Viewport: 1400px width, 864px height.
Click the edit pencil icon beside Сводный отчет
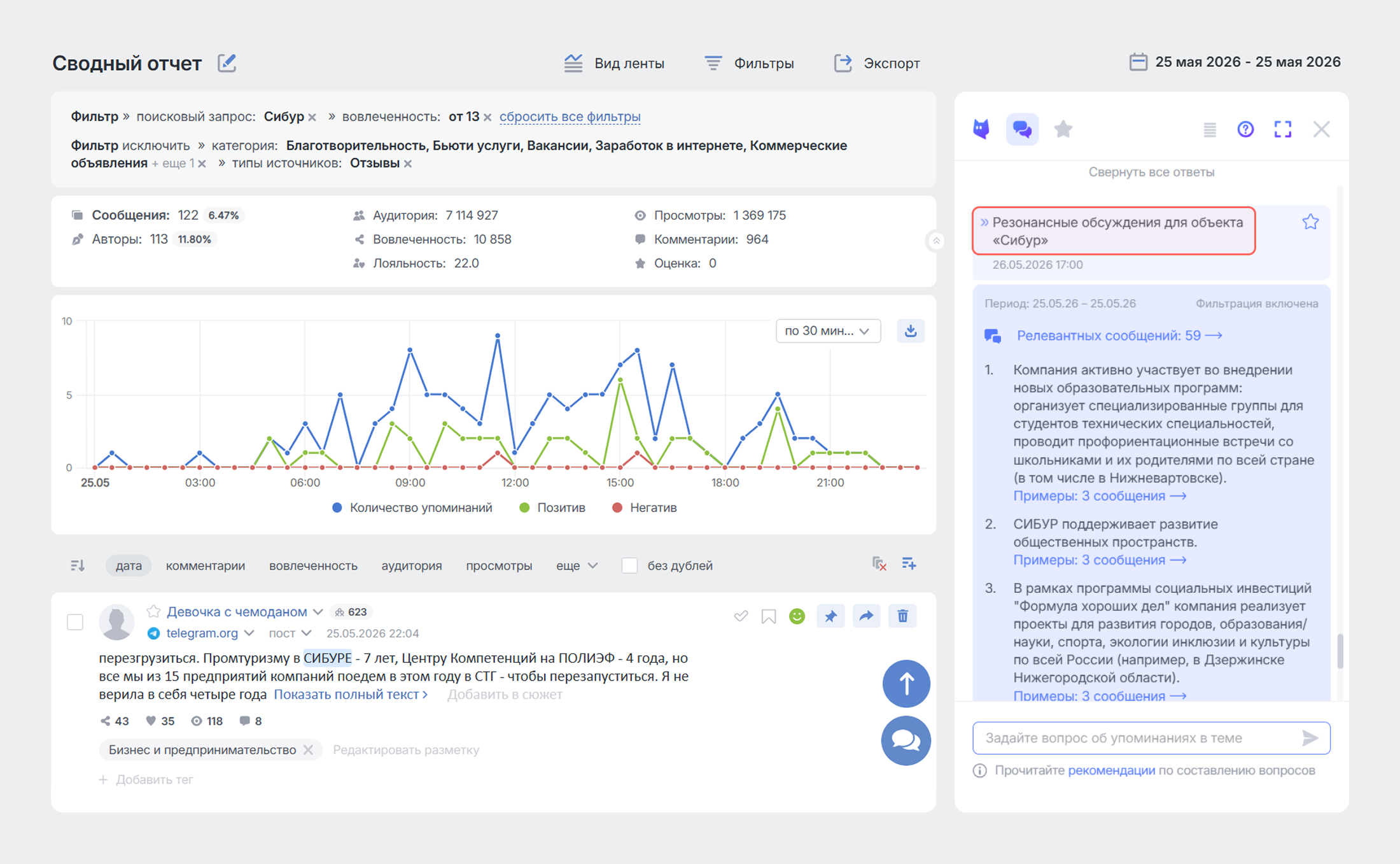[227, 63]
